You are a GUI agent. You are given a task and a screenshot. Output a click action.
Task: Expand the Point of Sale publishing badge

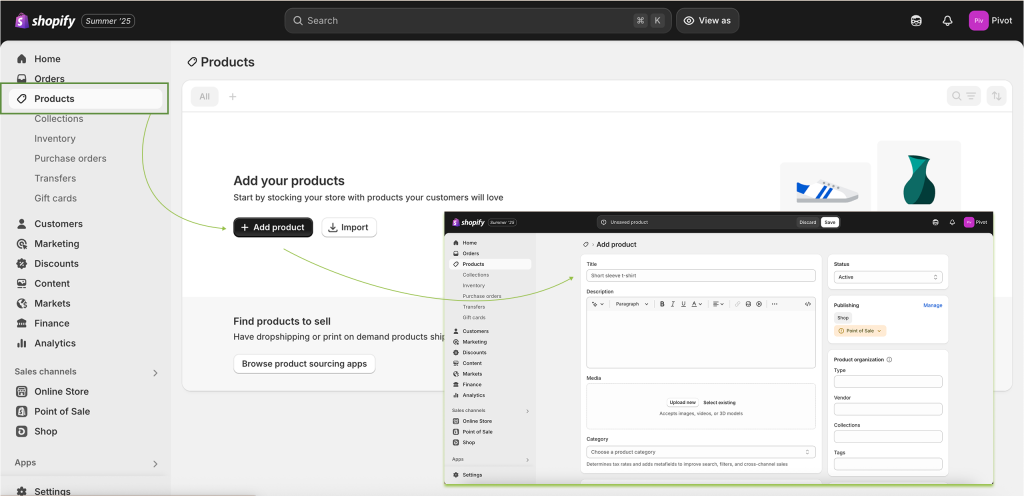[860, 331]
